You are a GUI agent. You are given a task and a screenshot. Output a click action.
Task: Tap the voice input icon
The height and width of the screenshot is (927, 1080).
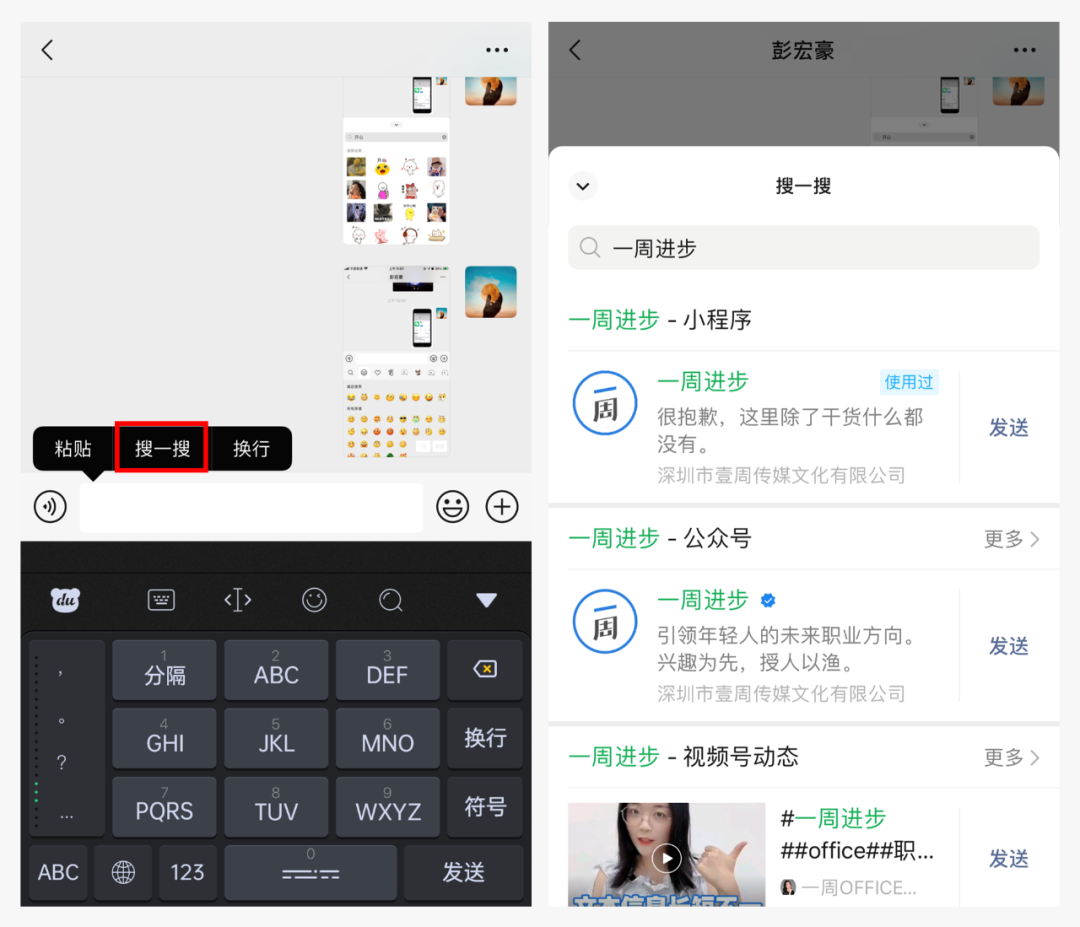click(50, 507)
